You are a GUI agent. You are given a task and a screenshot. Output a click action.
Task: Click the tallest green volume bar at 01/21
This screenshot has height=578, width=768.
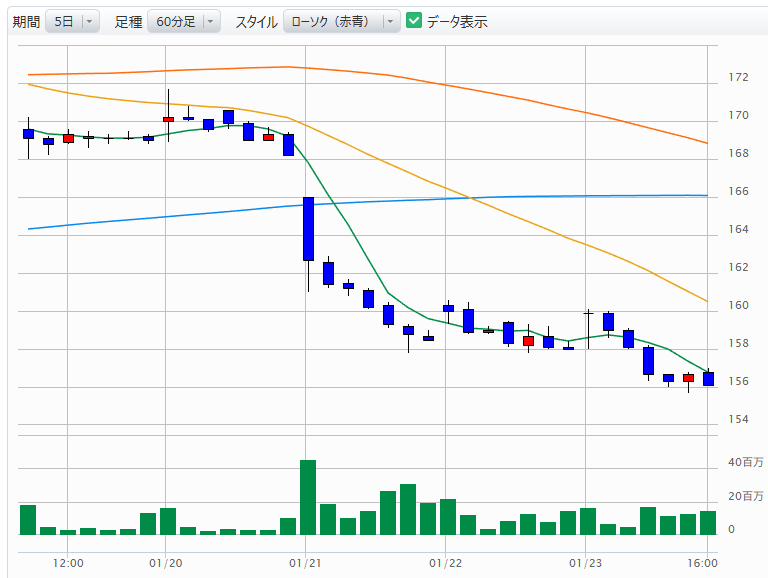tap(308, 497)
